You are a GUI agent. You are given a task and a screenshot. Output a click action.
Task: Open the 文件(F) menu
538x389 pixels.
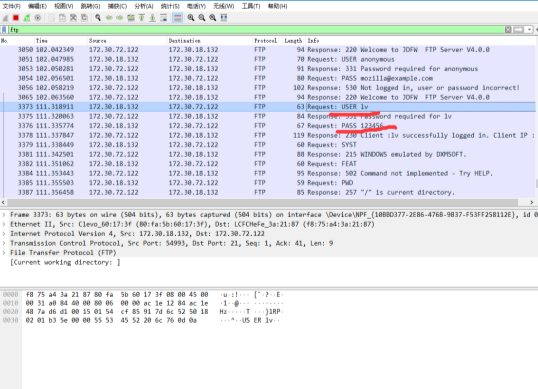tap(11, 6)
